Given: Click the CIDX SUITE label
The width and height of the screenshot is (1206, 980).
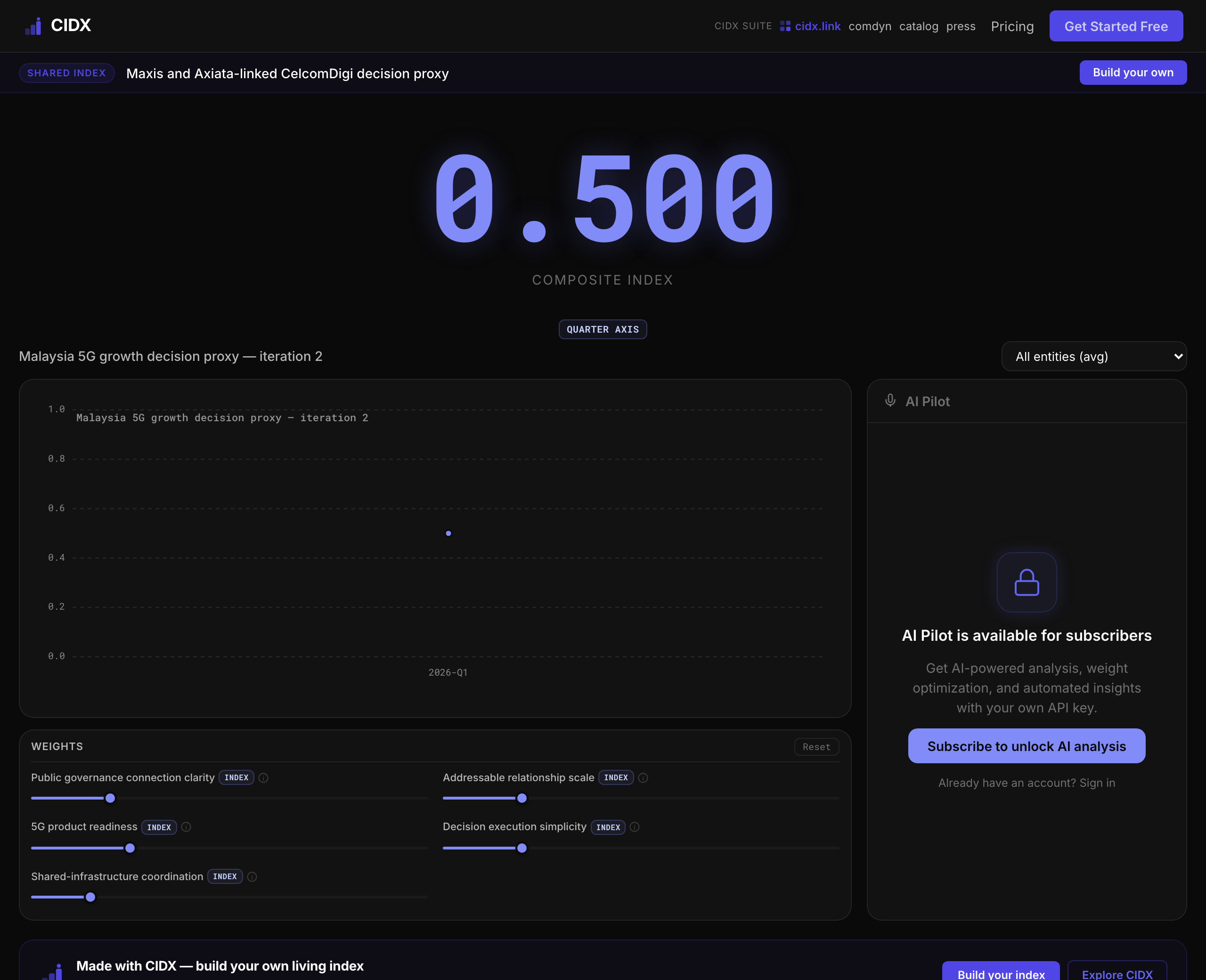Looking at the screenshot, I should click(742, 26).
